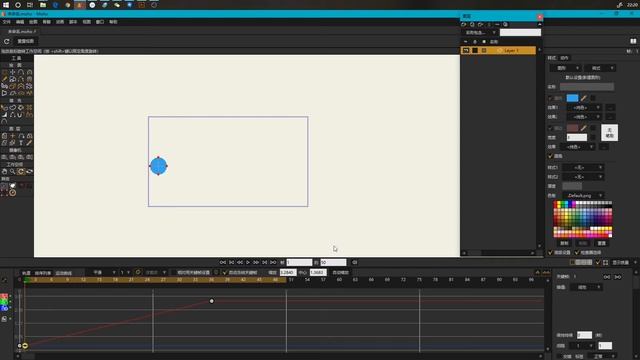This screenshot has height=360, width=640.
Task: Click the timeline keyframe point on the red curve
Action: click(x=211, y=301)
